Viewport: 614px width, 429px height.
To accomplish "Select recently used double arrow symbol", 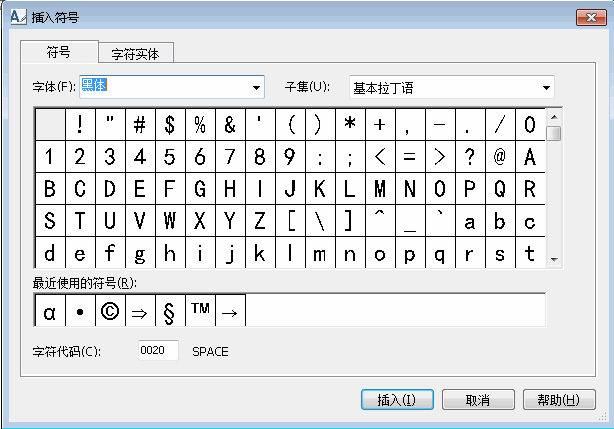I will point(140,312).
